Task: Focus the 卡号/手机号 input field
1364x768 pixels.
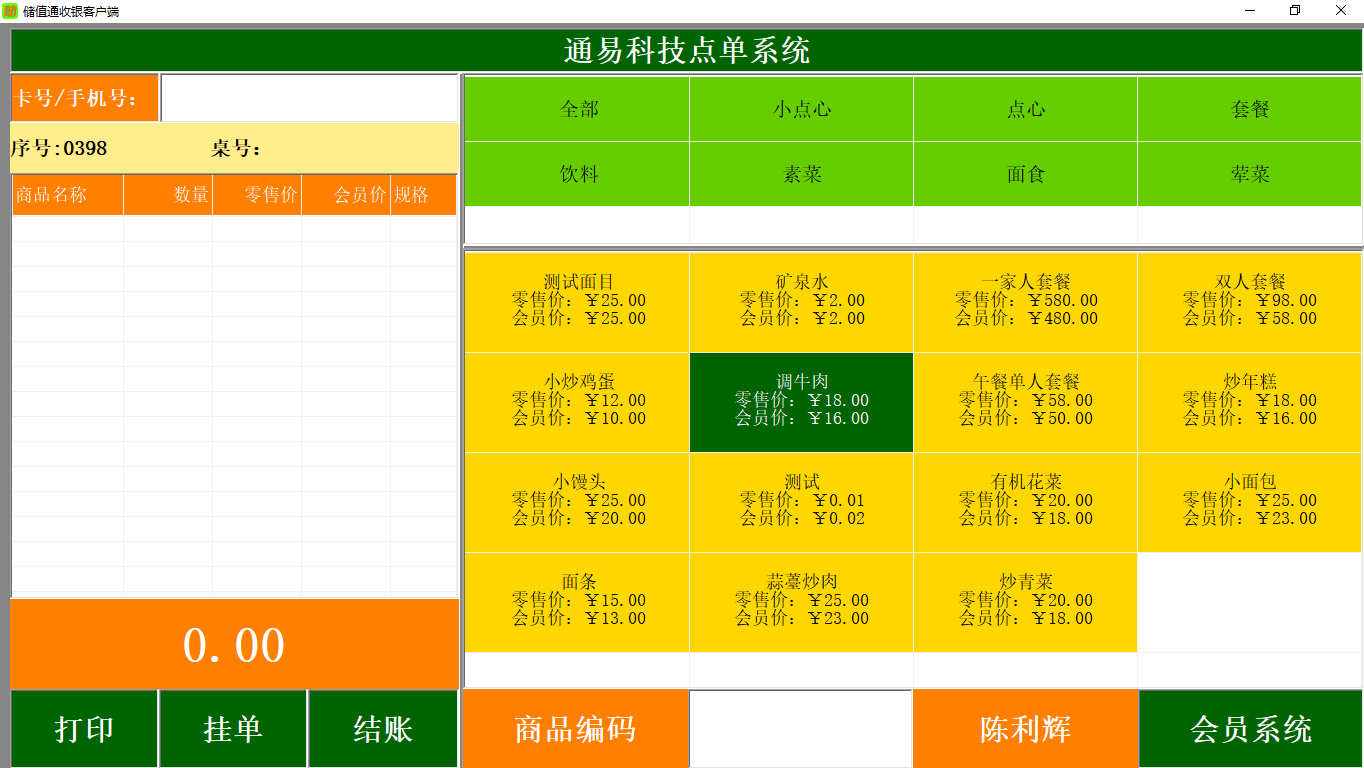Action: pyautogui.click(x=309, y=98)
